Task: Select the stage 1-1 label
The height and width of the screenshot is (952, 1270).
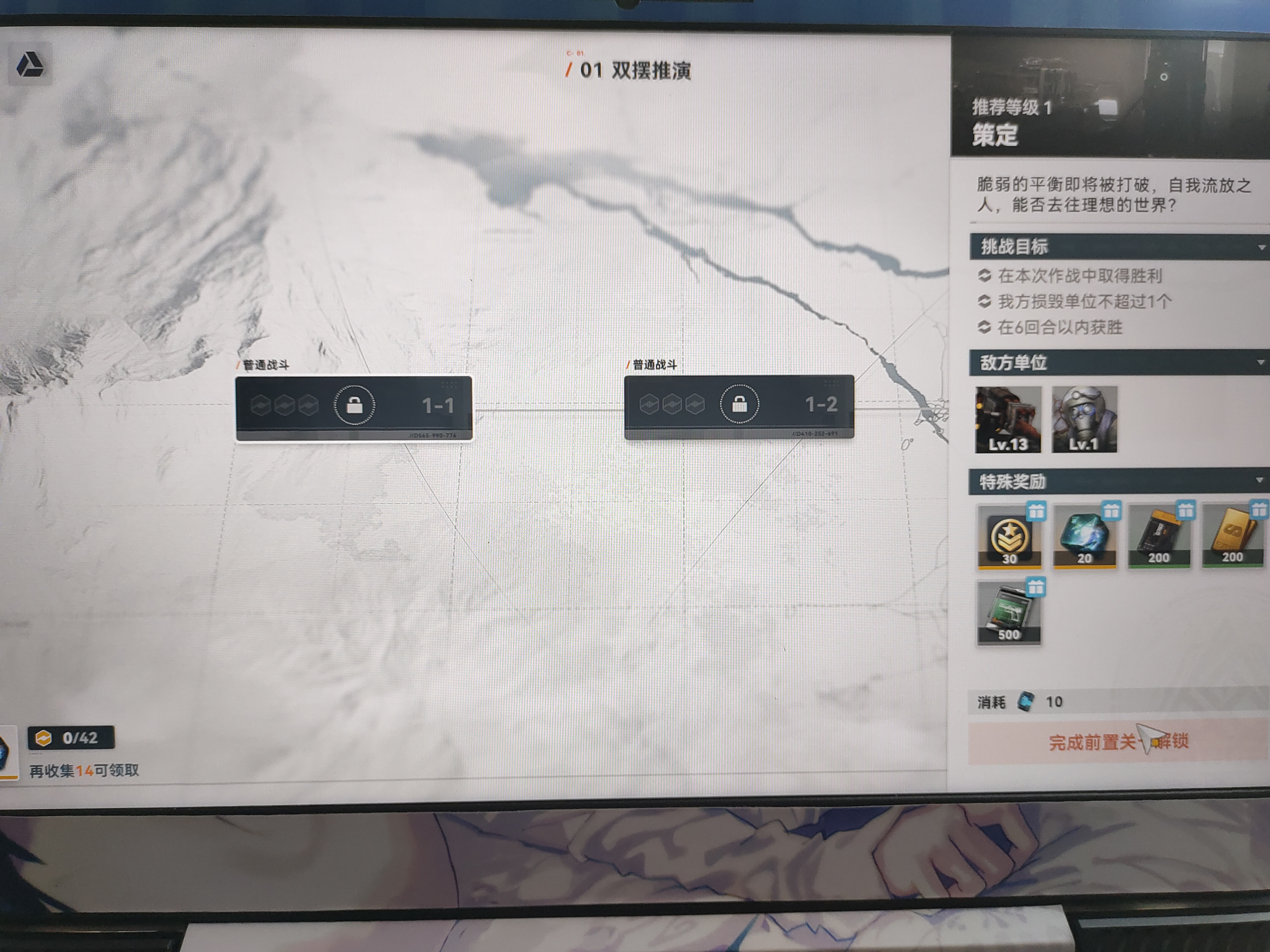Action: [438, 406]
